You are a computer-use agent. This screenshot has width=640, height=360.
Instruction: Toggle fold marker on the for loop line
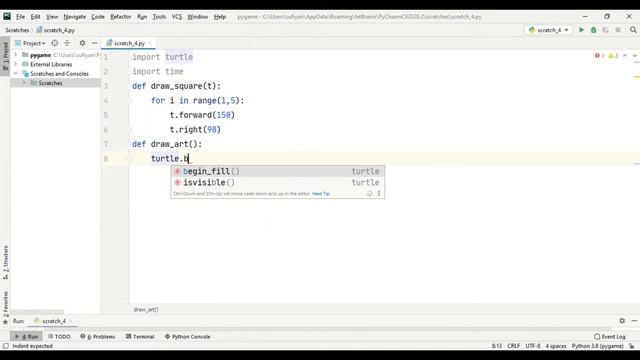pos(130,100)
